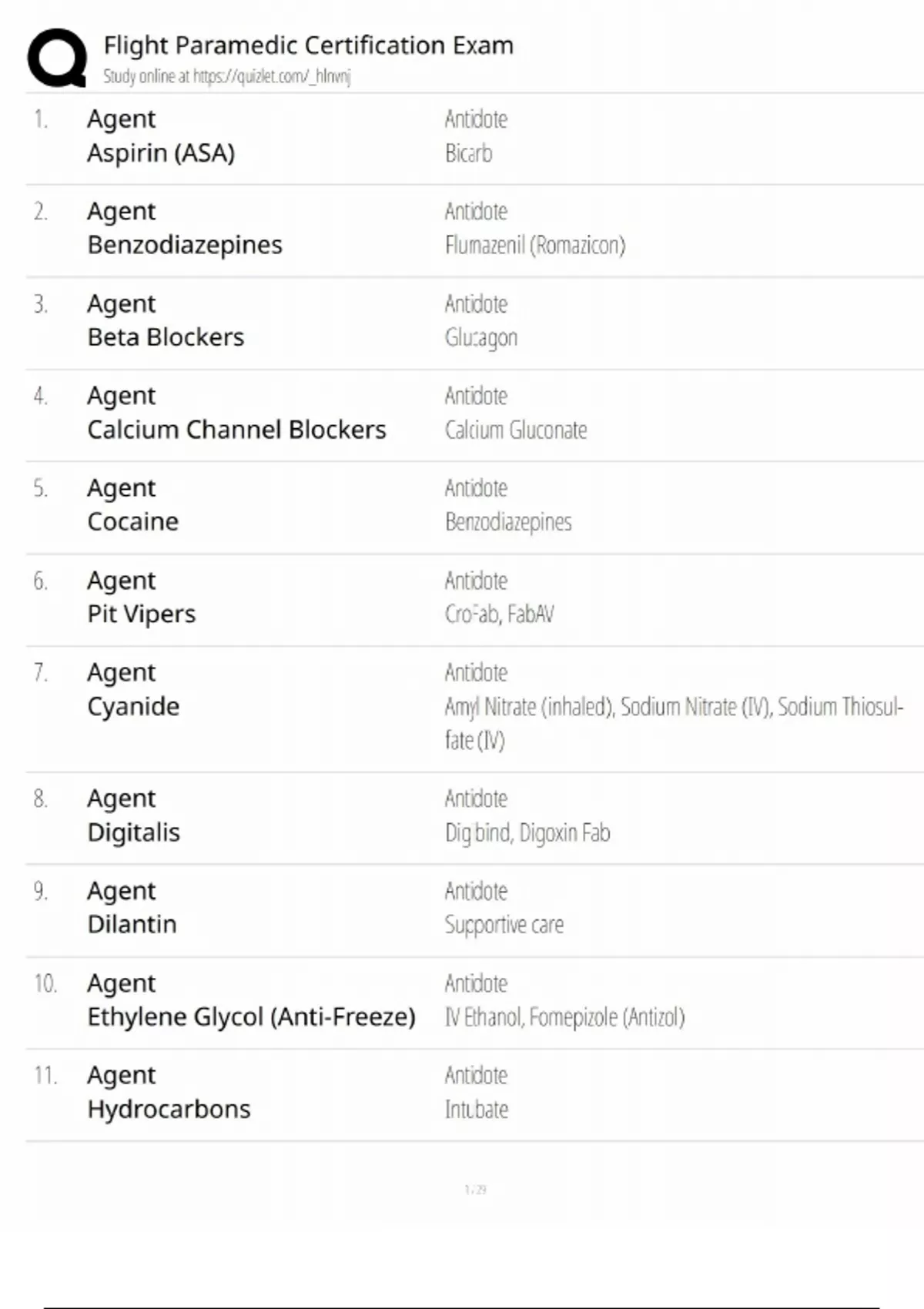Click the page number at bottom
The image size is (924, 1309).
click(x=475, y=1190)
